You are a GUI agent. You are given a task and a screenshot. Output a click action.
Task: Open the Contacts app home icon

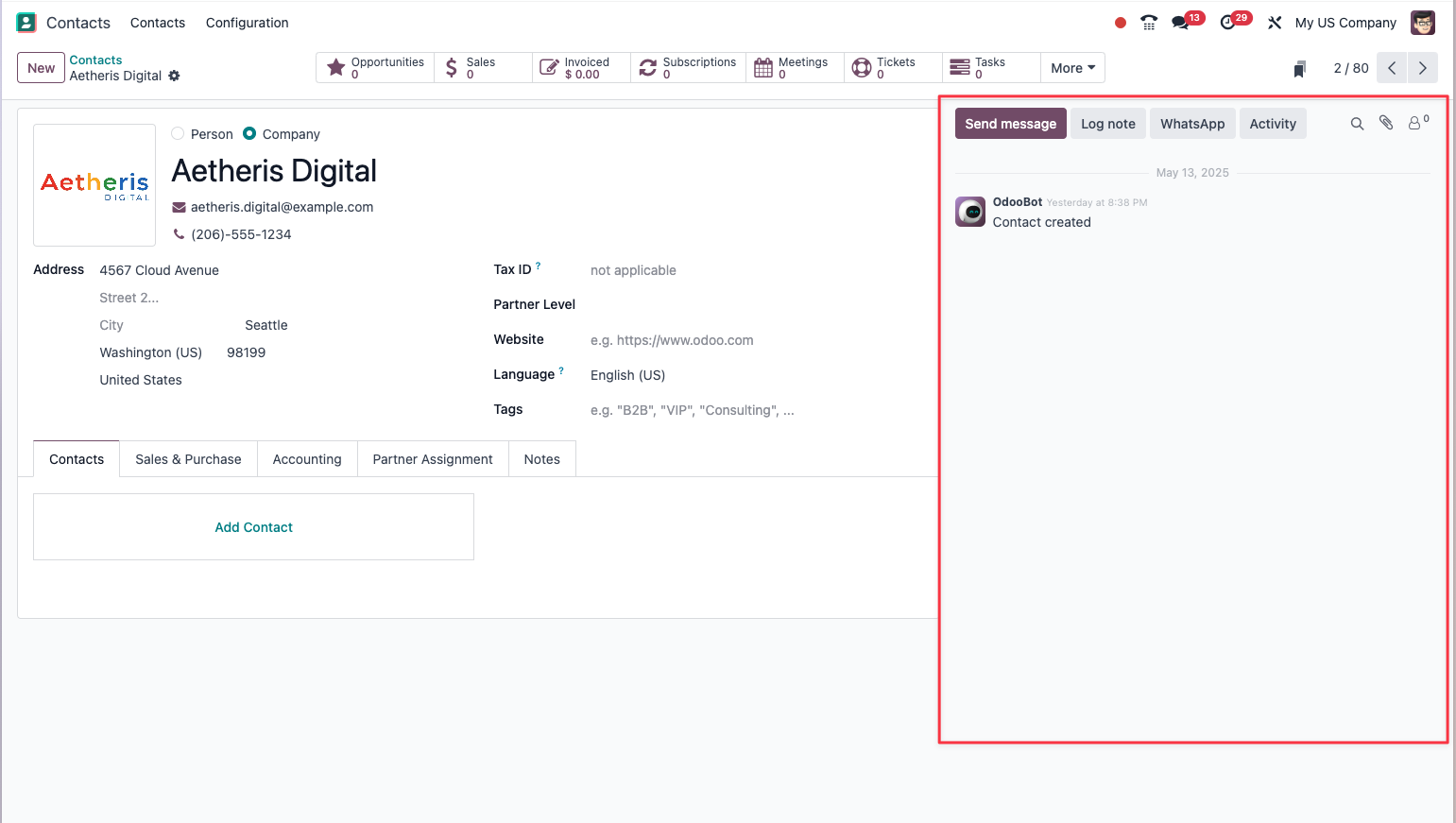tap(26, 23)
